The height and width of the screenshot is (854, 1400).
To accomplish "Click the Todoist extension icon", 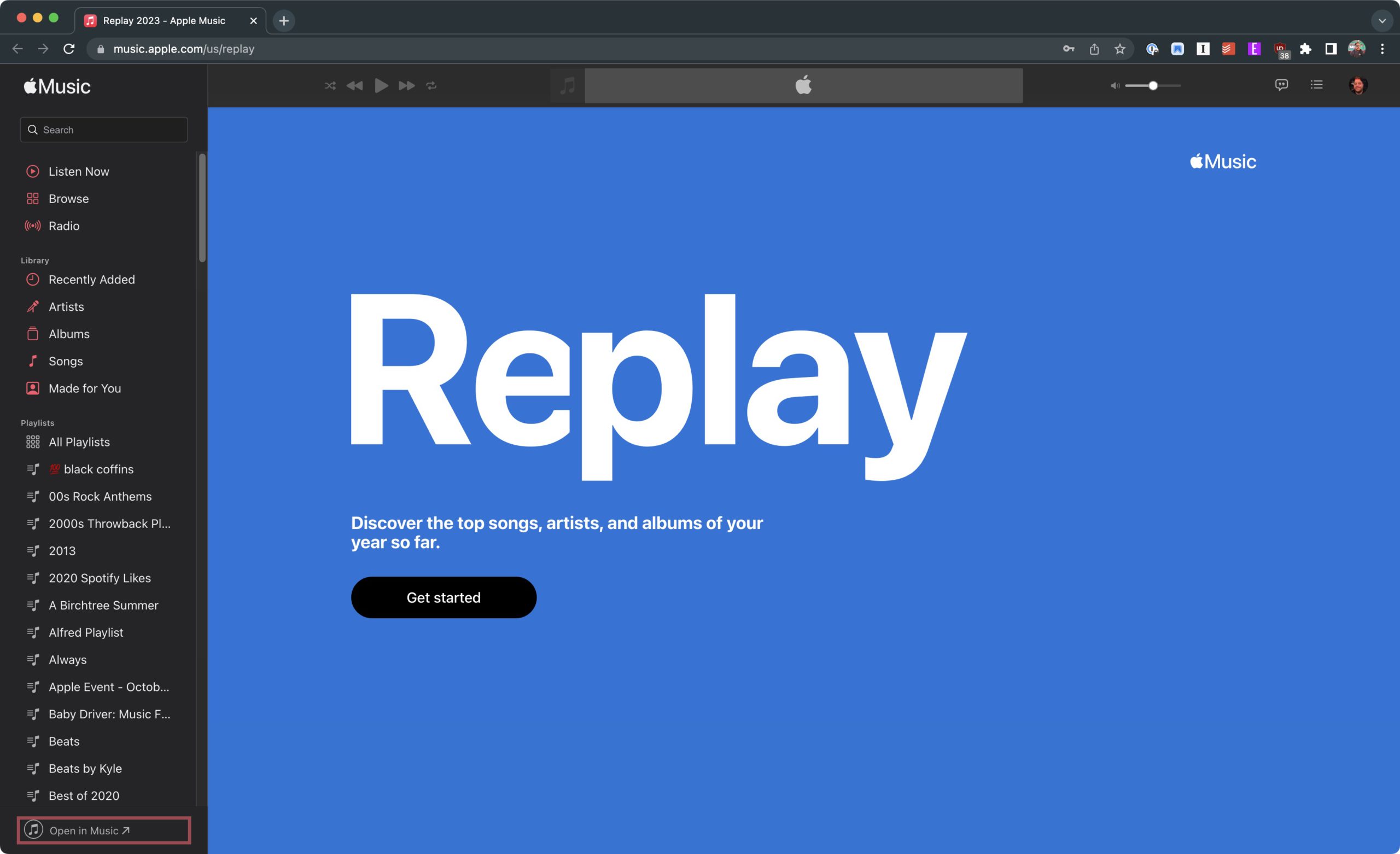I will (1228, 49).
